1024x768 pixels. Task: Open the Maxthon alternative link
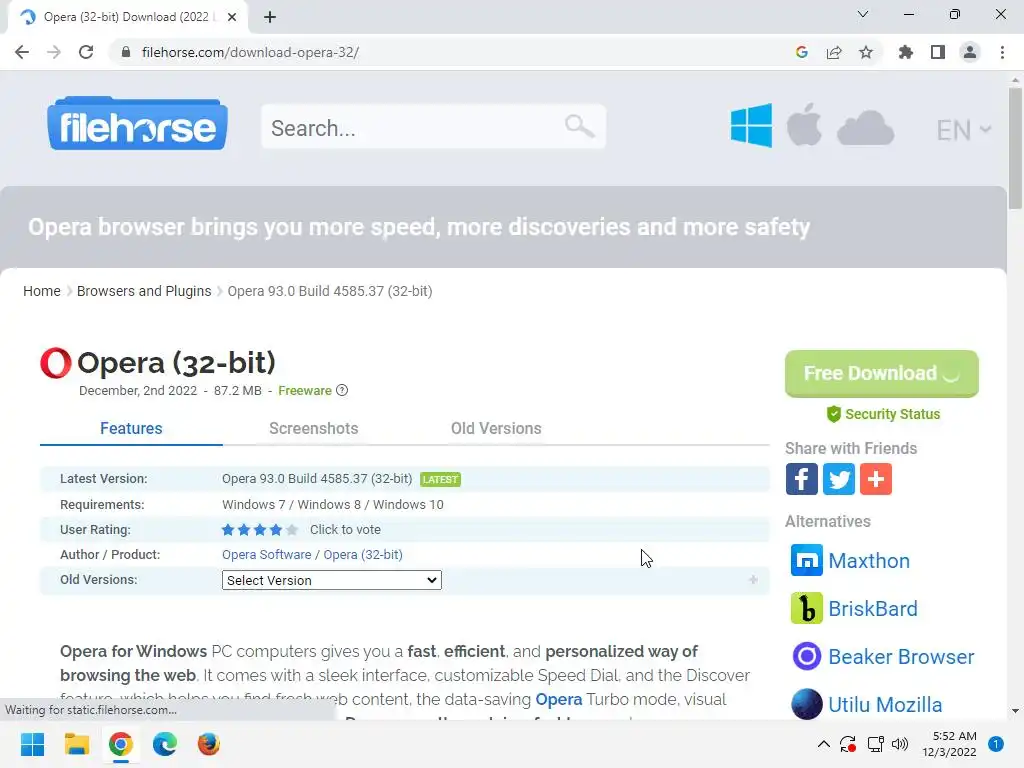click(x=869, y=560)
